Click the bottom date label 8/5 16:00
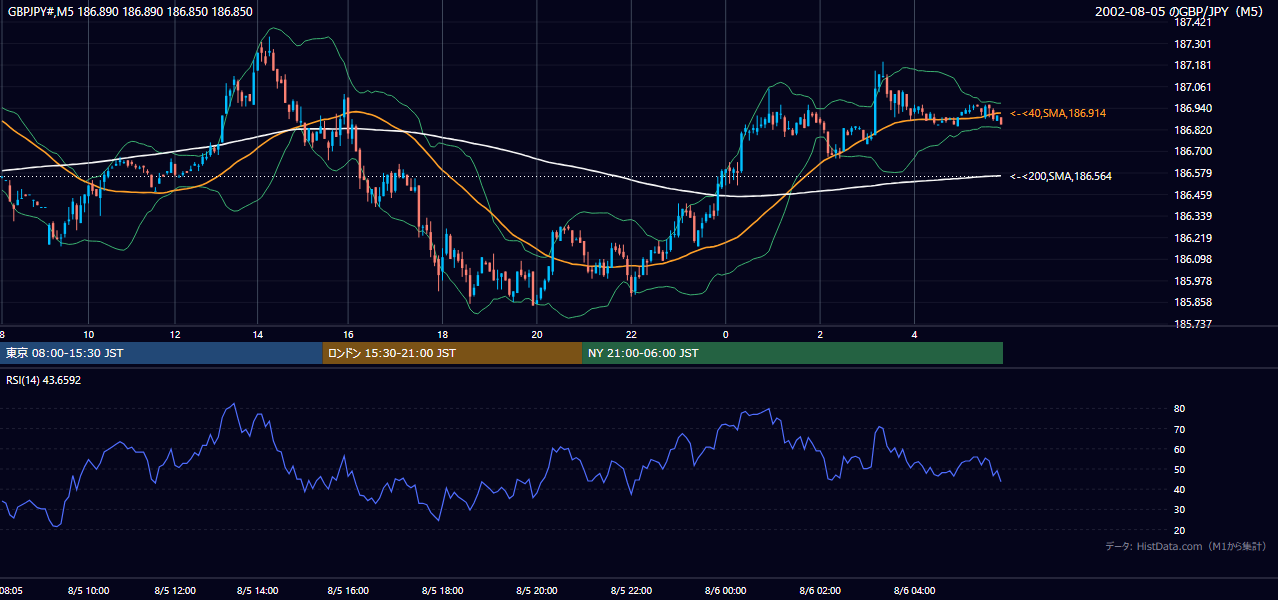1278x600 pixels. pyautogui.click(x=348, y=590)
